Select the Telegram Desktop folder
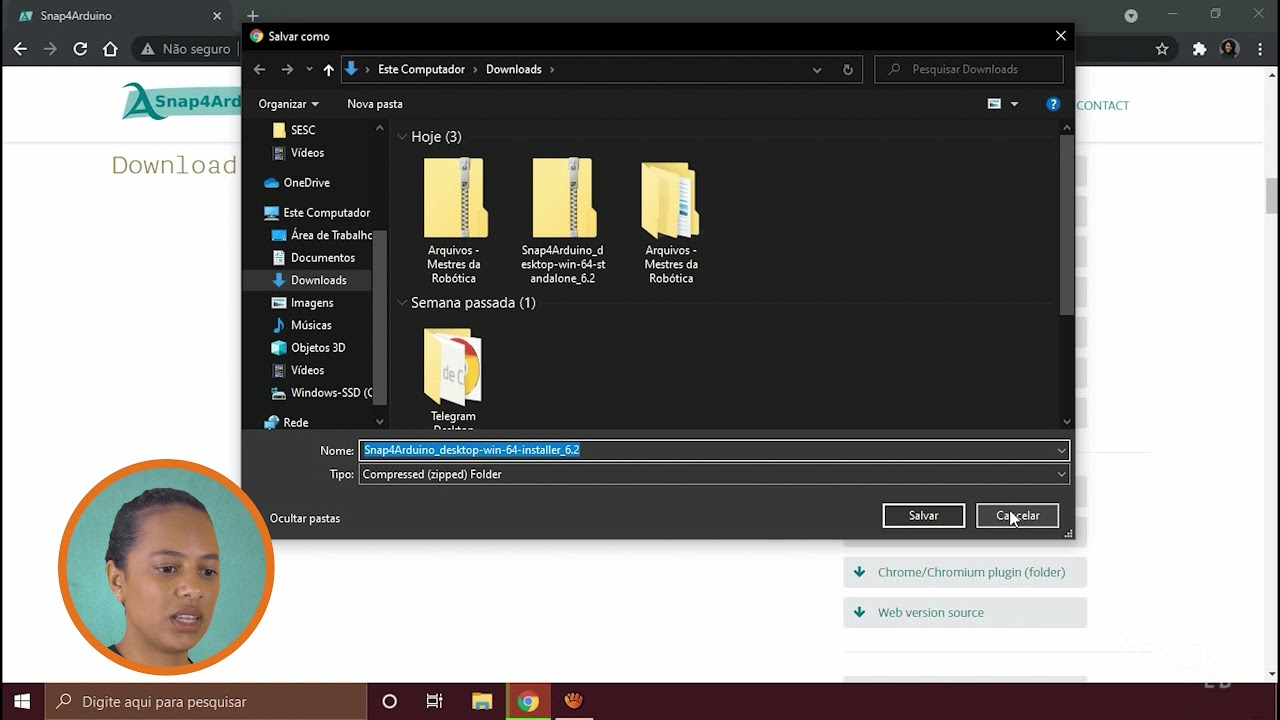 click(x=453, y=378)
